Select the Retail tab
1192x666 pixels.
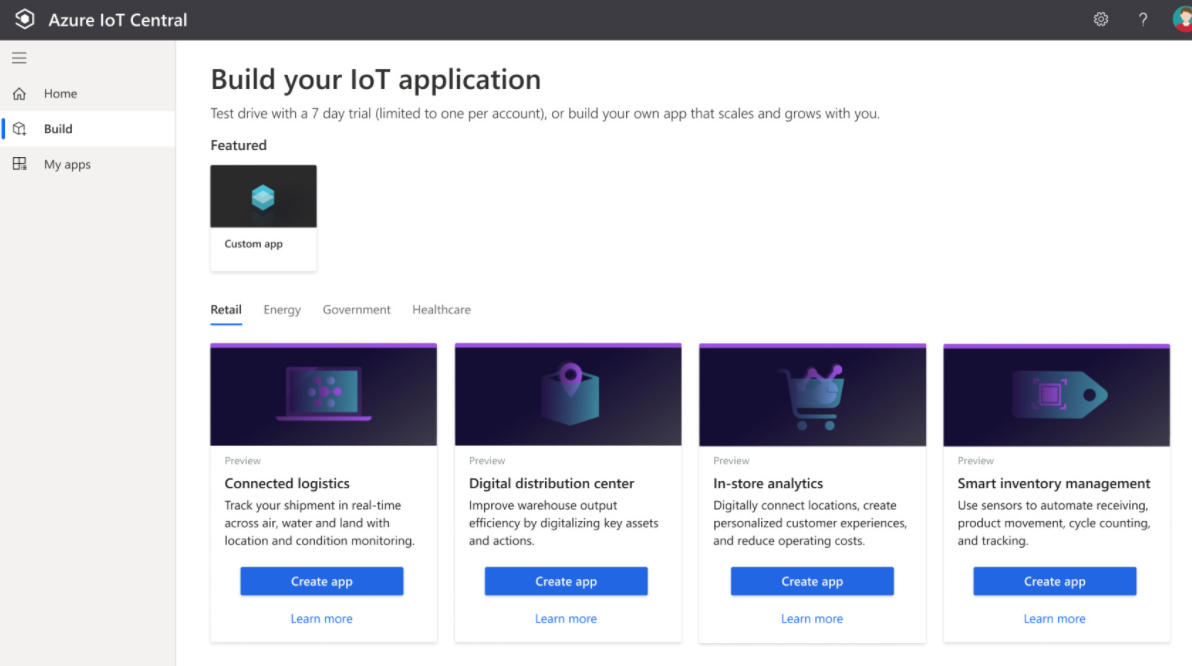226,309
